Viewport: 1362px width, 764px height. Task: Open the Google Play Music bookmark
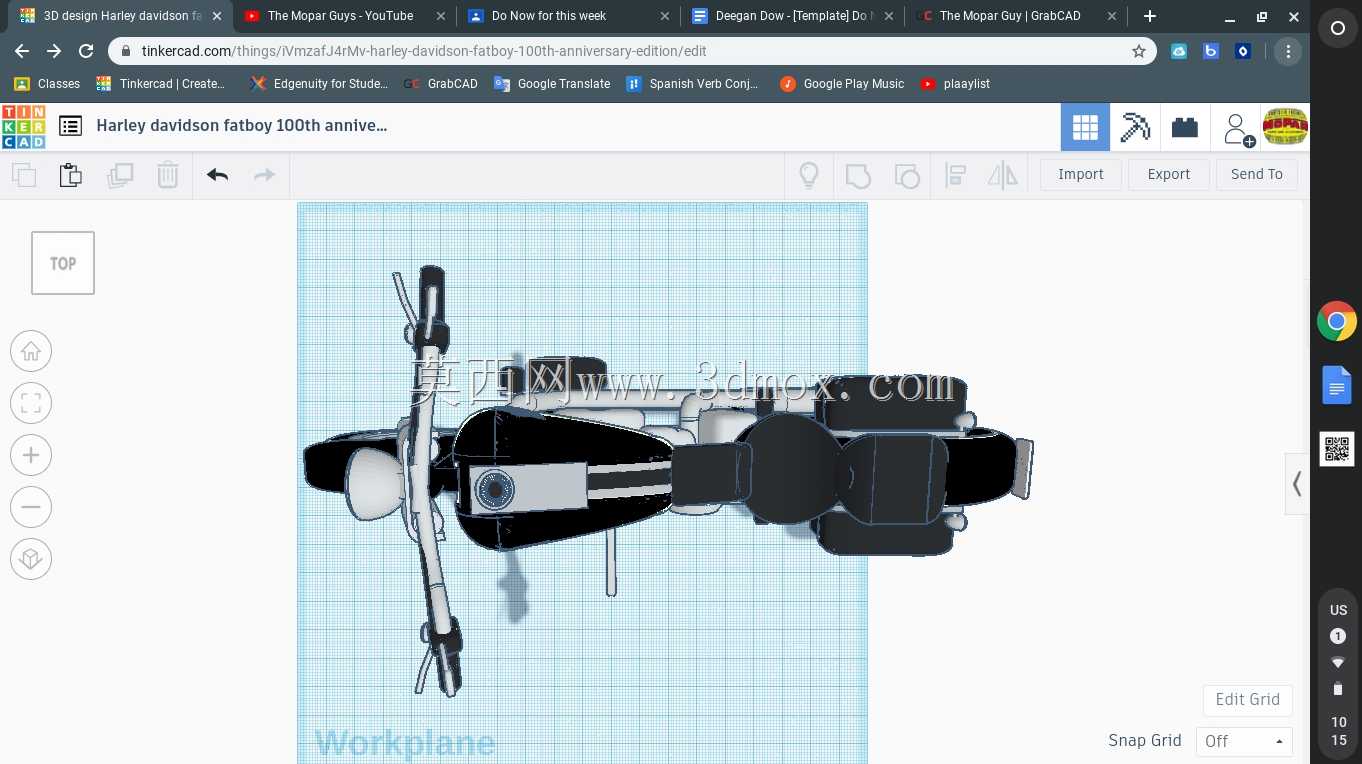(842, 84)
